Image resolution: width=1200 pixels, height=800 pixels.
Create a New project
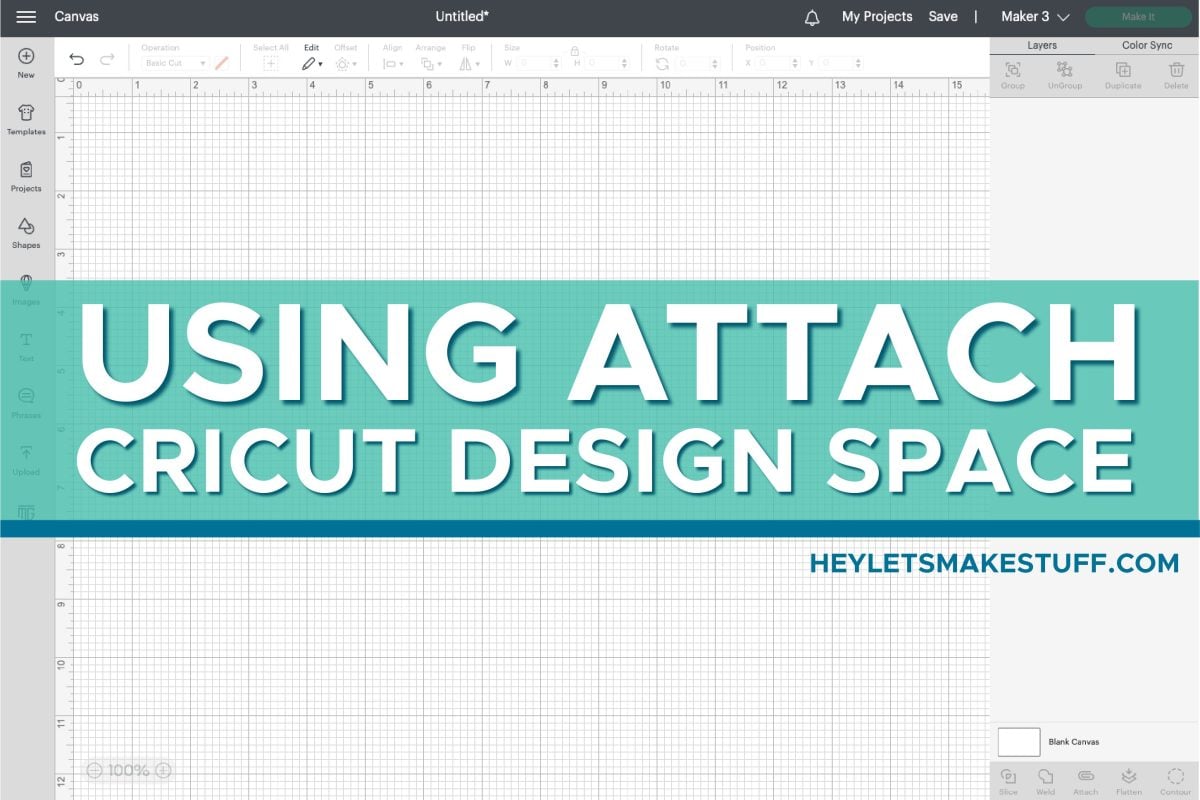pos(26,63)
